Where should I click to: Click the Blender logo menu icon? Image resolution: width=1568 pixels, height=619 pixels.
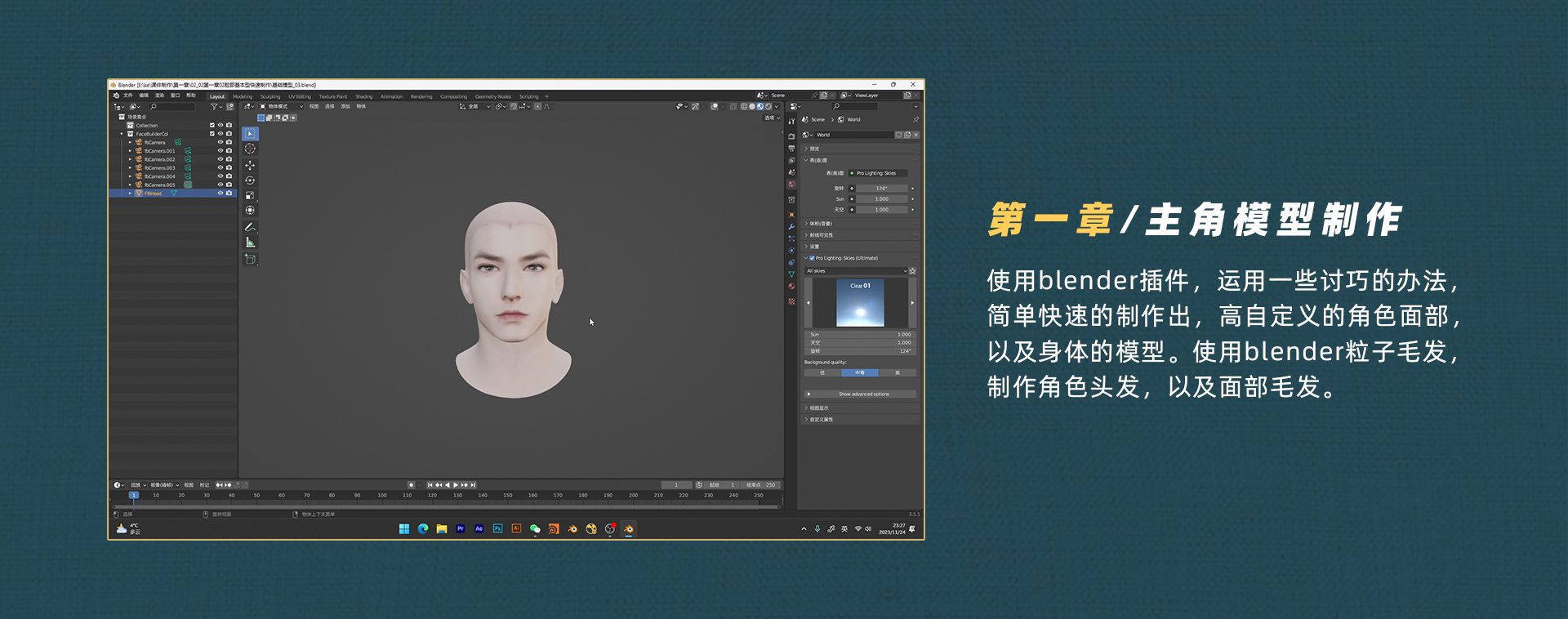(116, 96)
